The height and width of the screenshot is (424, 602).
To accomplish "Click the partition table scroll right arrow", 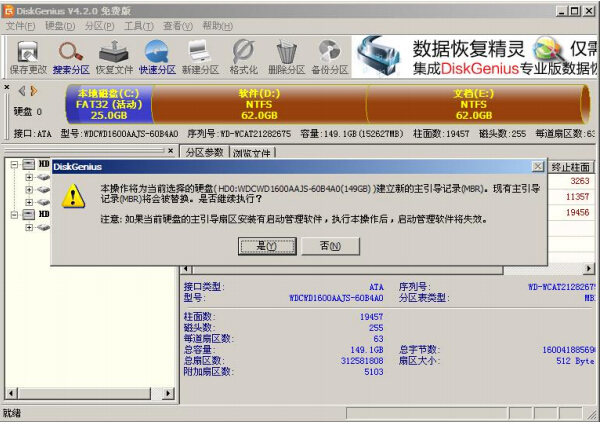I will (589, 269).
